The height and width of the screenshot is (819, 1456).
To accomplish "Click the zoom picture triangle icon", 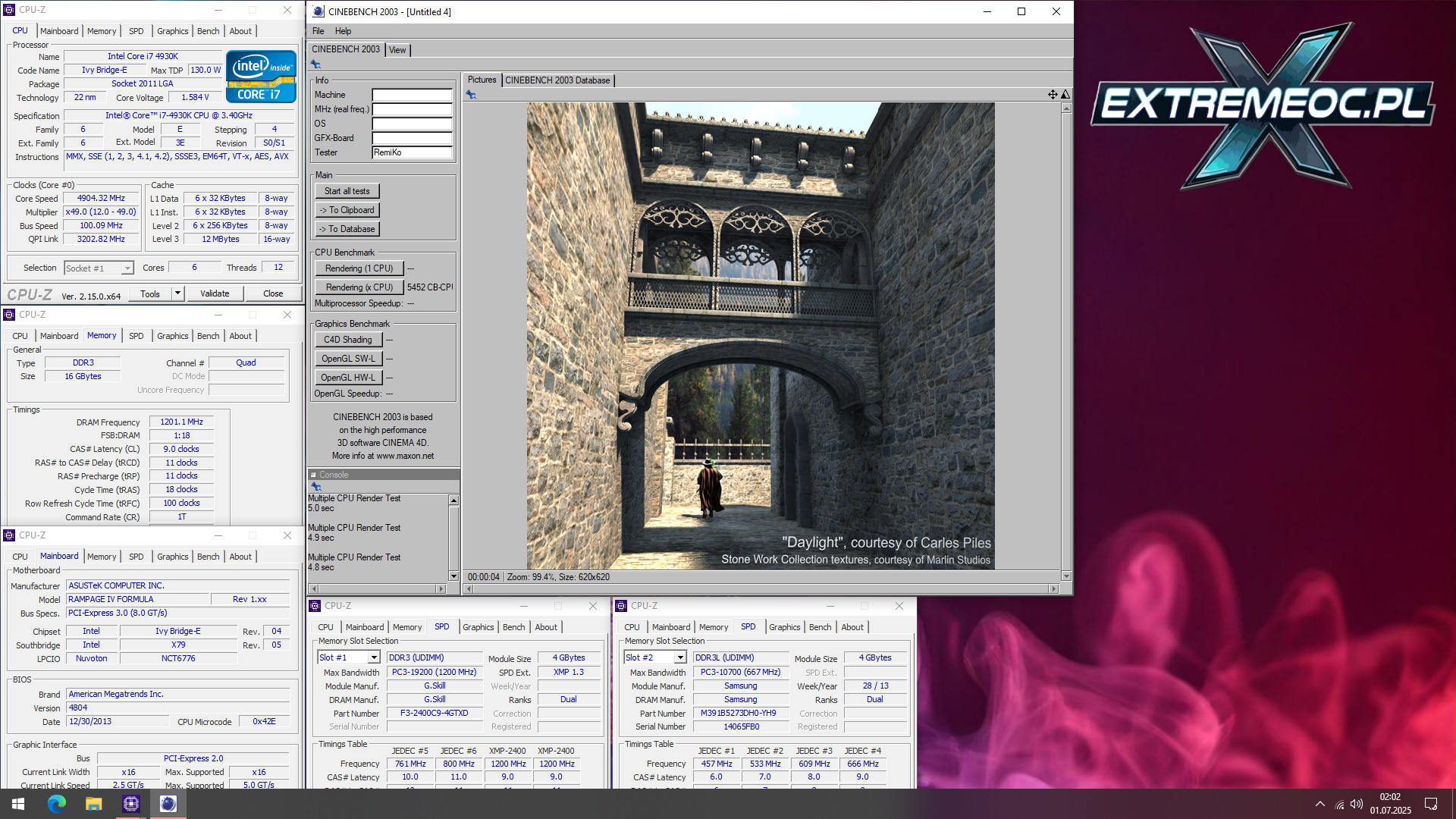I will click(1065, 95).
